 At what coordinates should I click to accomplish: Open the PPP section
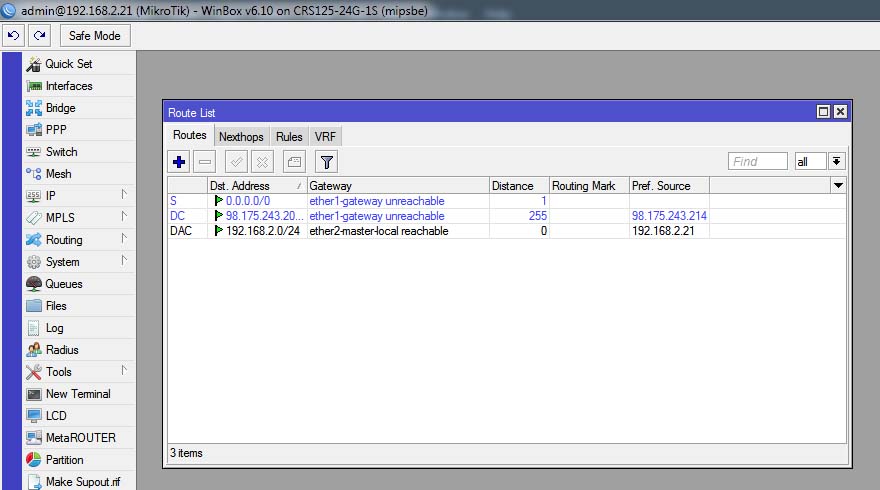[79, 130]
